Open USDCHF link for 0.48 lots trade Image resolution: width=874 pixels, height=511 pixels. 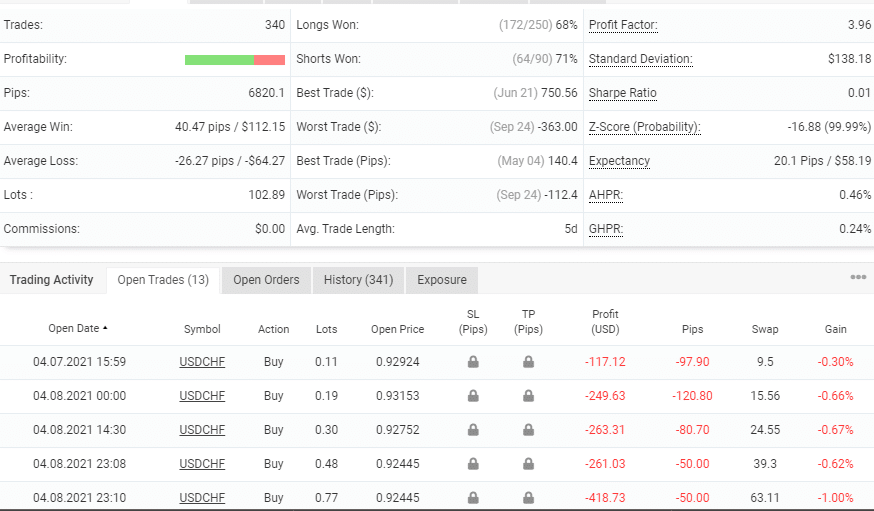coord(202,464)
